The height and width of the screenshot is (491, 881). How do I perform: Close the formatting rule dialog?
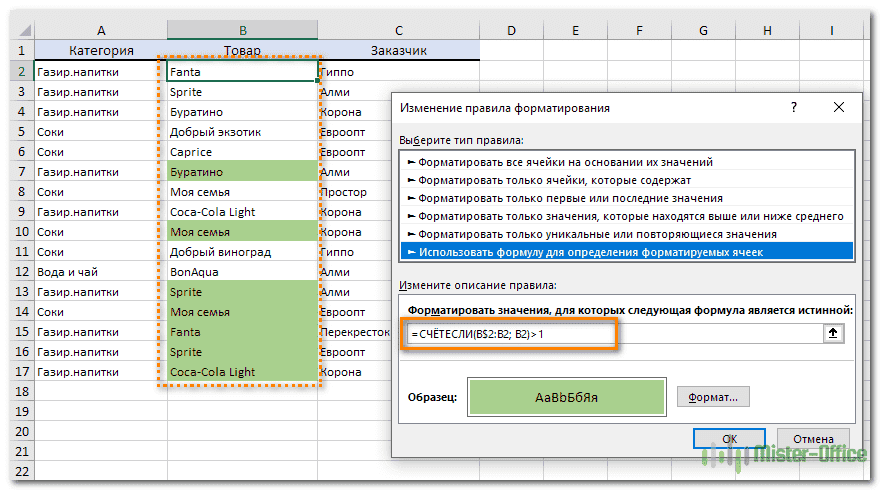841,107
